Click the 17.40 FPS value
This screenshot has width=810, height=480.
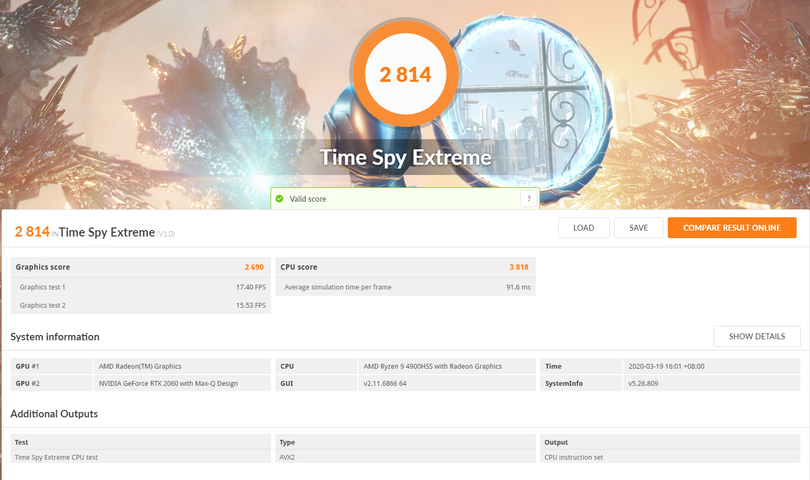[x=251, y=287]
